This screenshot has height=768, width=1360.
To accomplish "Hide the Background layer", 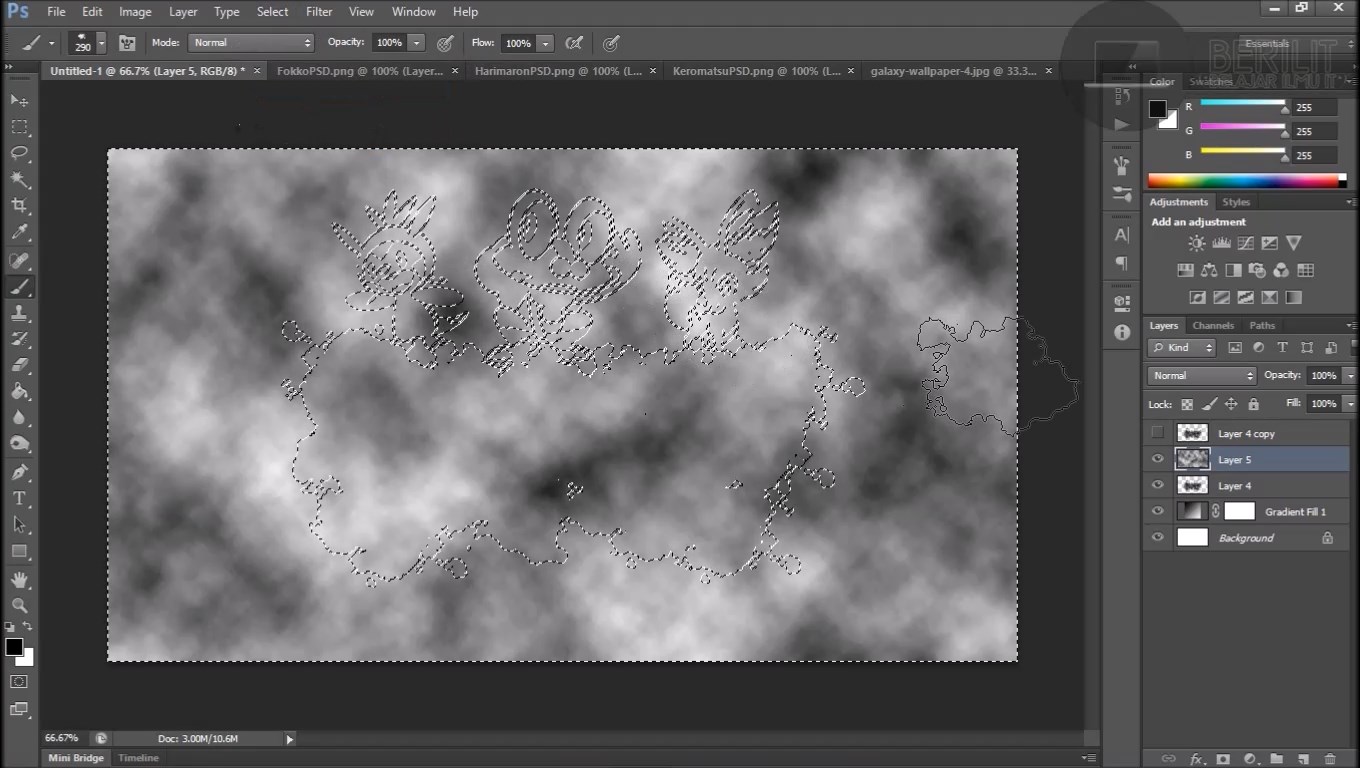I will pos(1158,537).
